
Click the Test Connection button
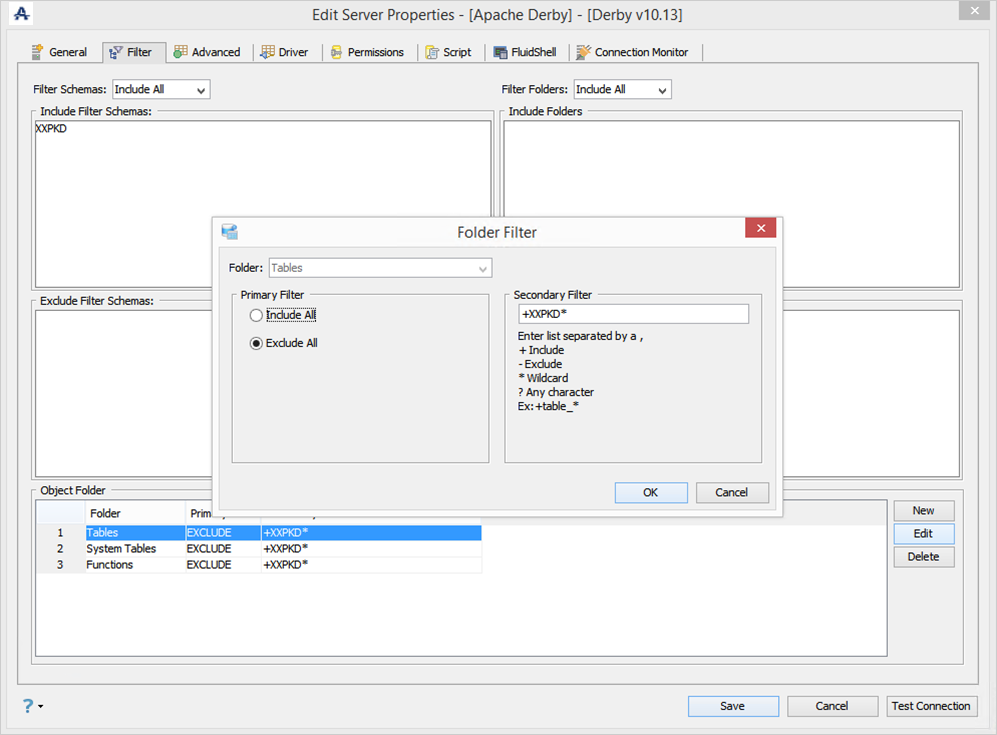coord(932,706)
